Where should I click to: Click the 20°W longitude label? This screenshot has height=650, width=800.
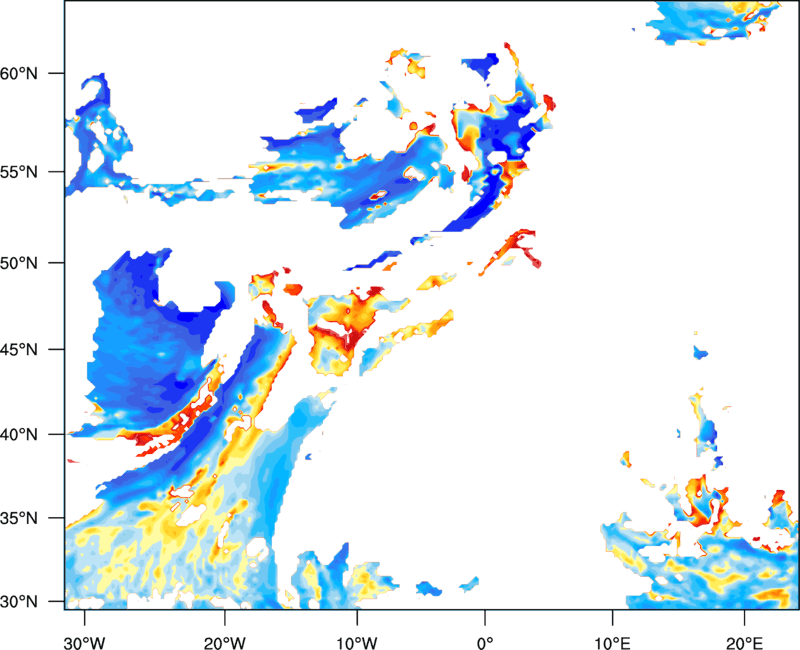pos(224,643)
